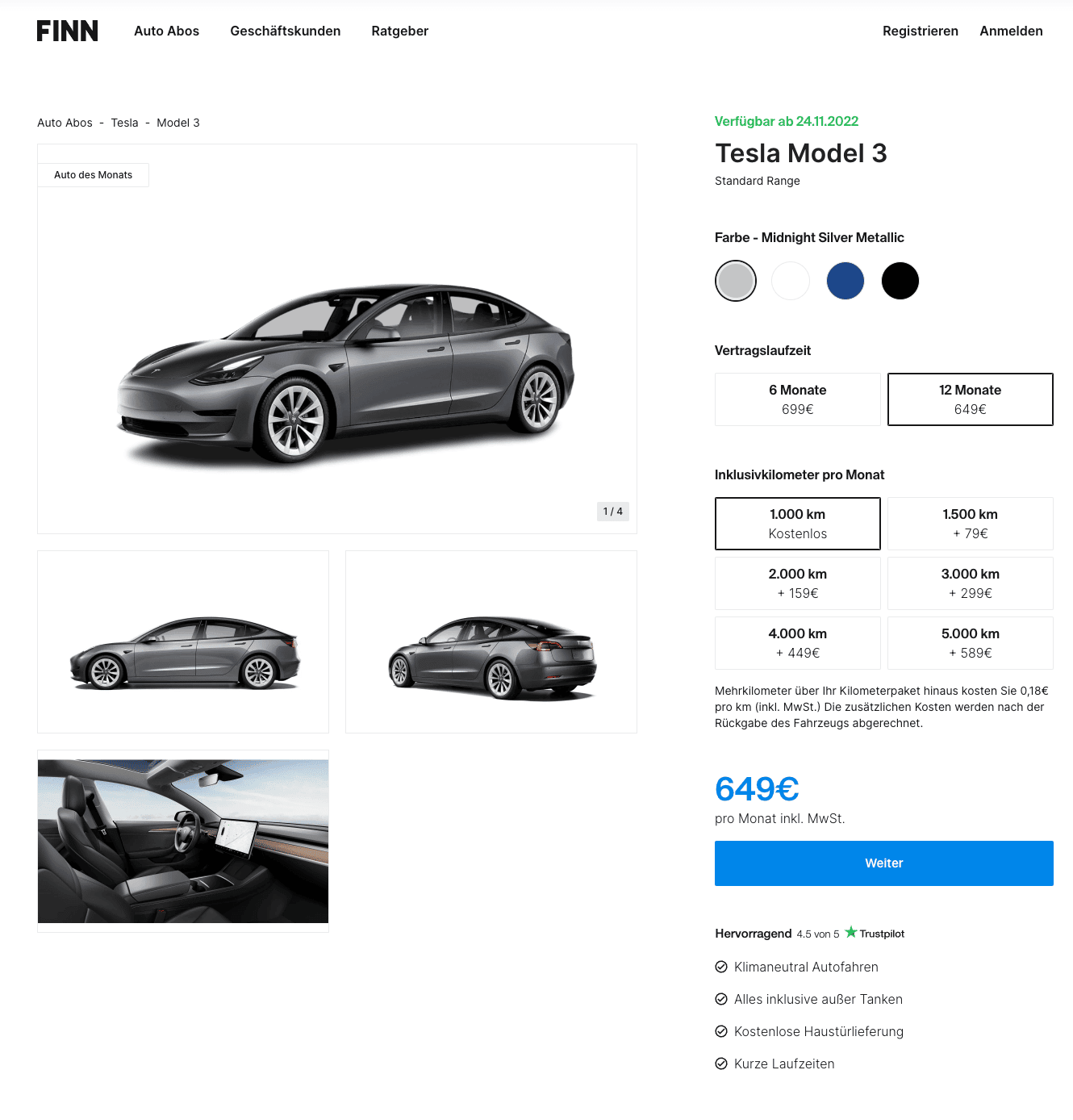Select the Midnight Silver Metallic color
The height and width of the screenshot is (1120, 1073).
(x=736, y=281)
